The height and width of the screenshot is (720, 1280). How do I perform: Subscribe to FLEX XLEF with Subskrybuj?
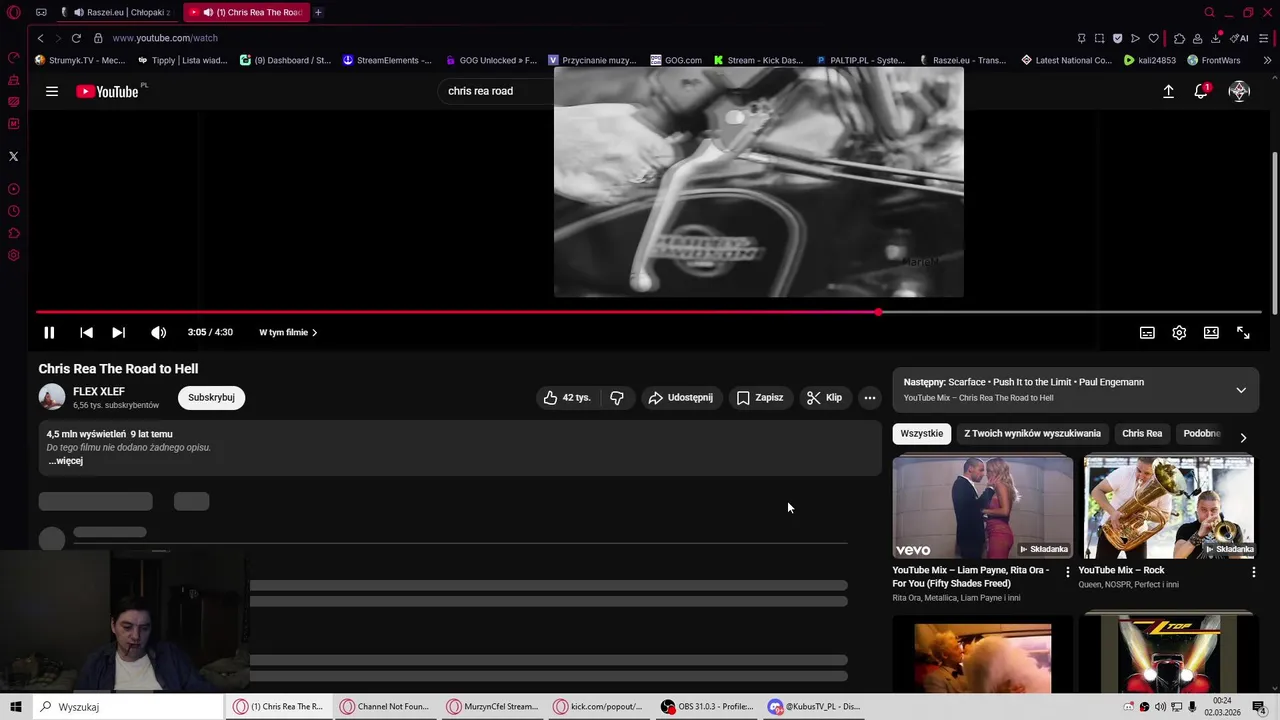tap(211, 397)
